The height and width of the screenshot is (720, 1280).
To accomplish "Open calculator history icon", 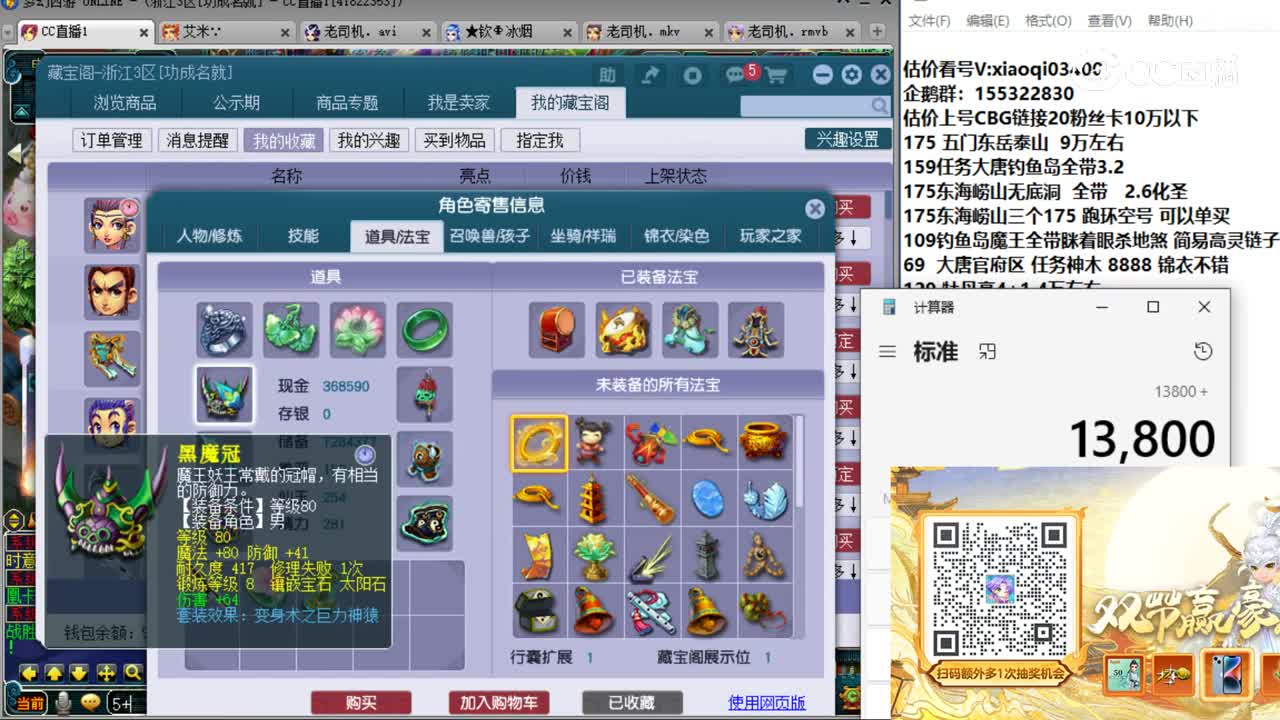I will coord(1203,351).
